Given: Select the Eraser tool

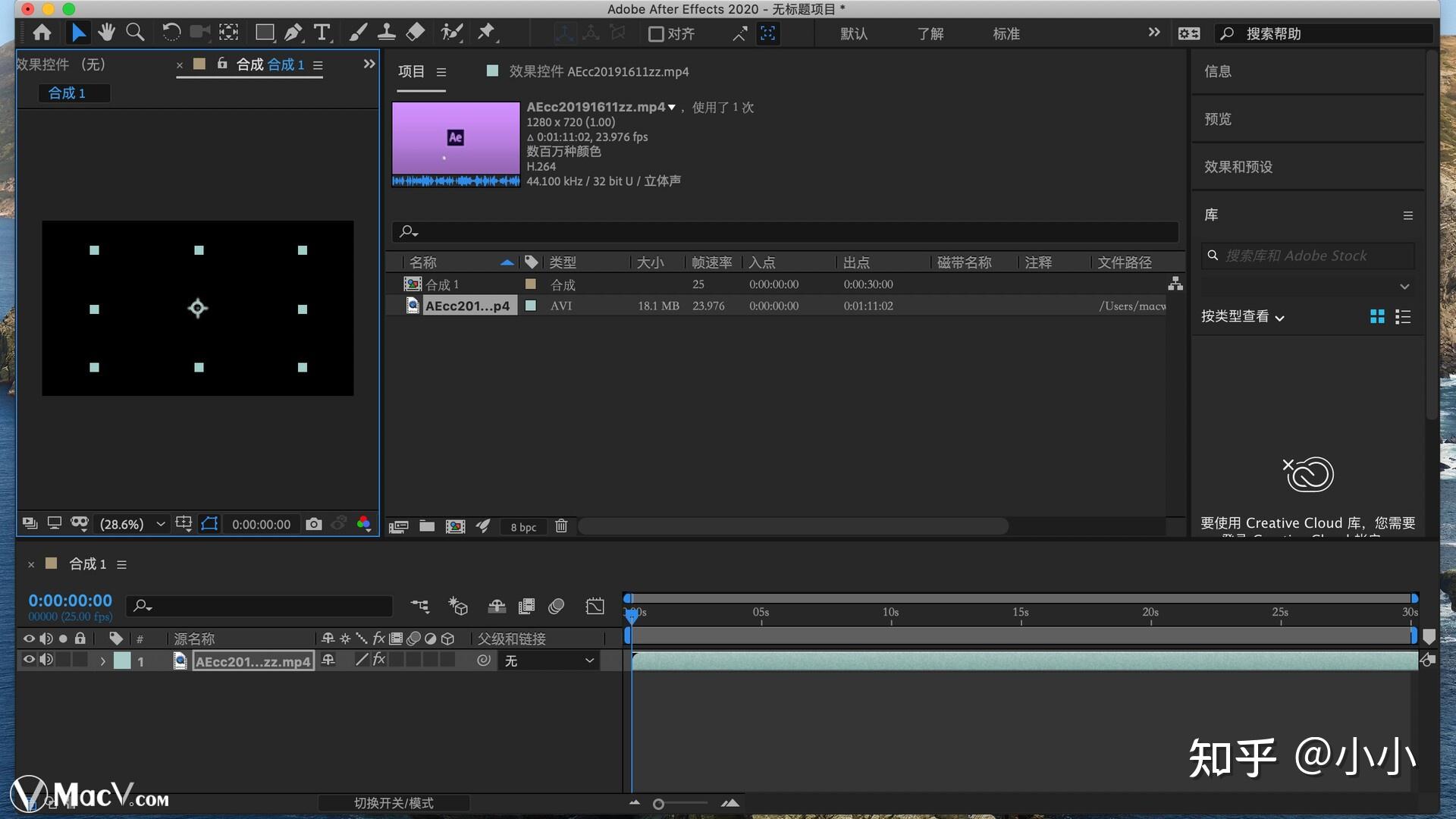Looking at the screenshot, I should (415, 33).
